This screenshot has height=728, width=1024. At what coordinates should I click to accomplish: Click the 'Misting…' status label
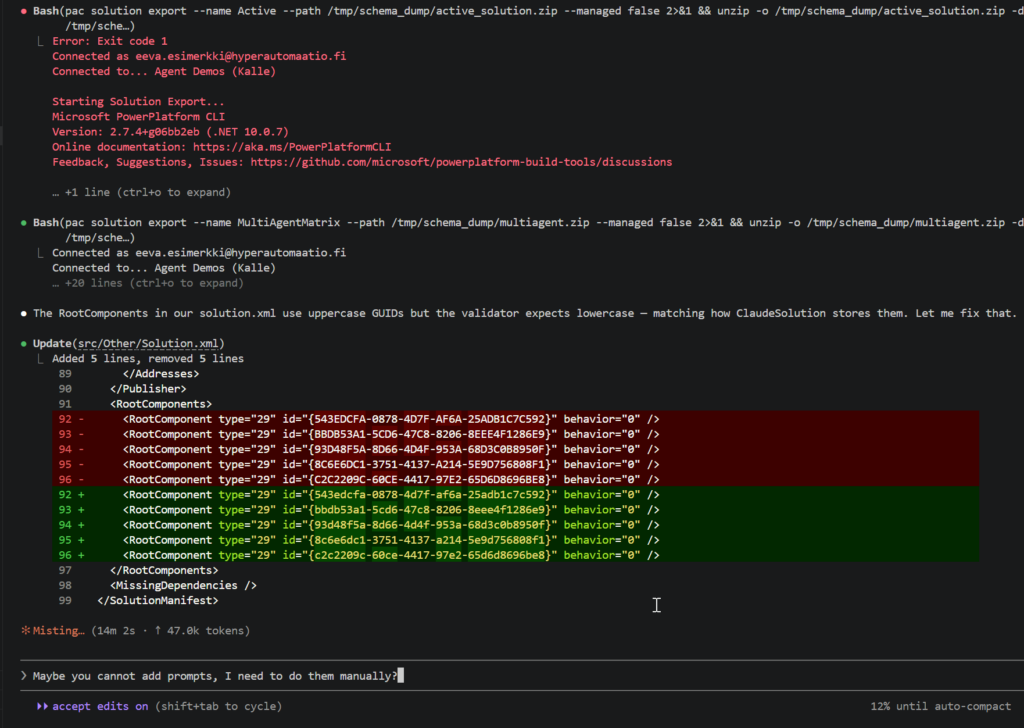coord(59,631)
